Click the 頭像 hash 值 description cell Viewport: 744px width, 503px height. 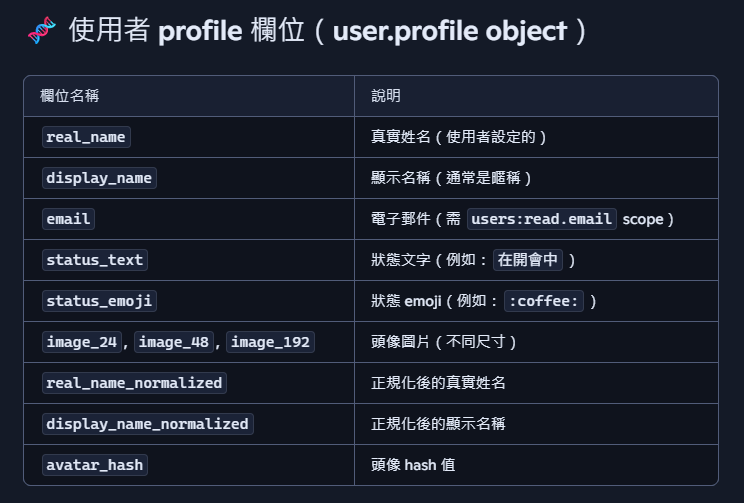(x=414, y=465)
